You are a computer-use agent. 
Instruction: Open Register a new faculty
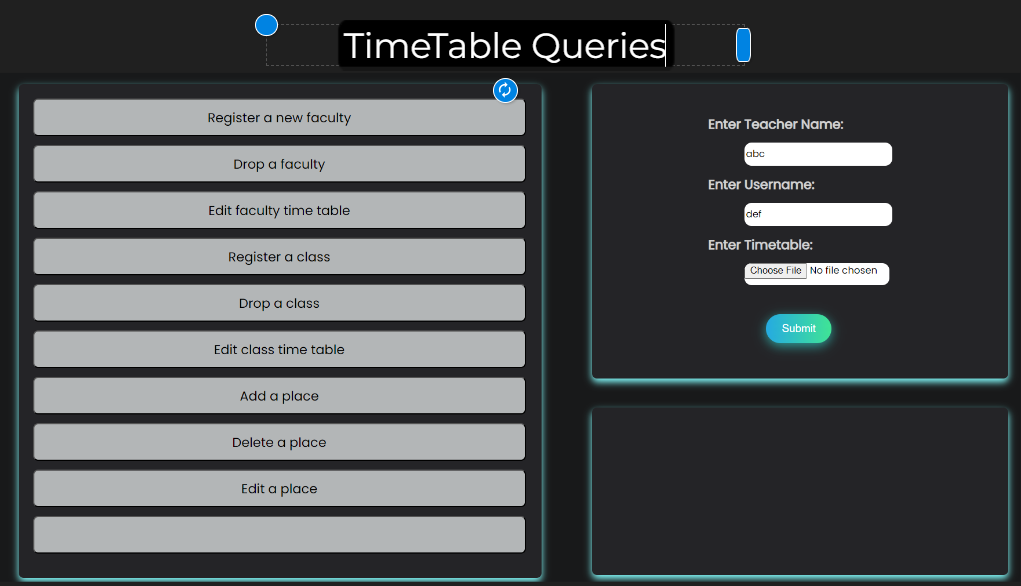pyautogui.click(x=279, y=118)
